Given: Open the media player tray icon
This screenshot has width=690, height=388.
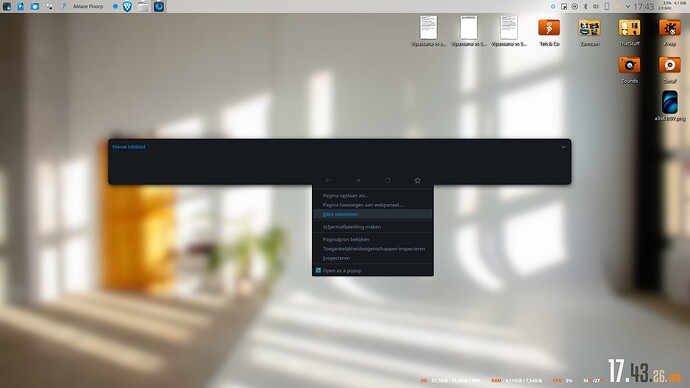Looking at the screenshot, I should (575, 7).
